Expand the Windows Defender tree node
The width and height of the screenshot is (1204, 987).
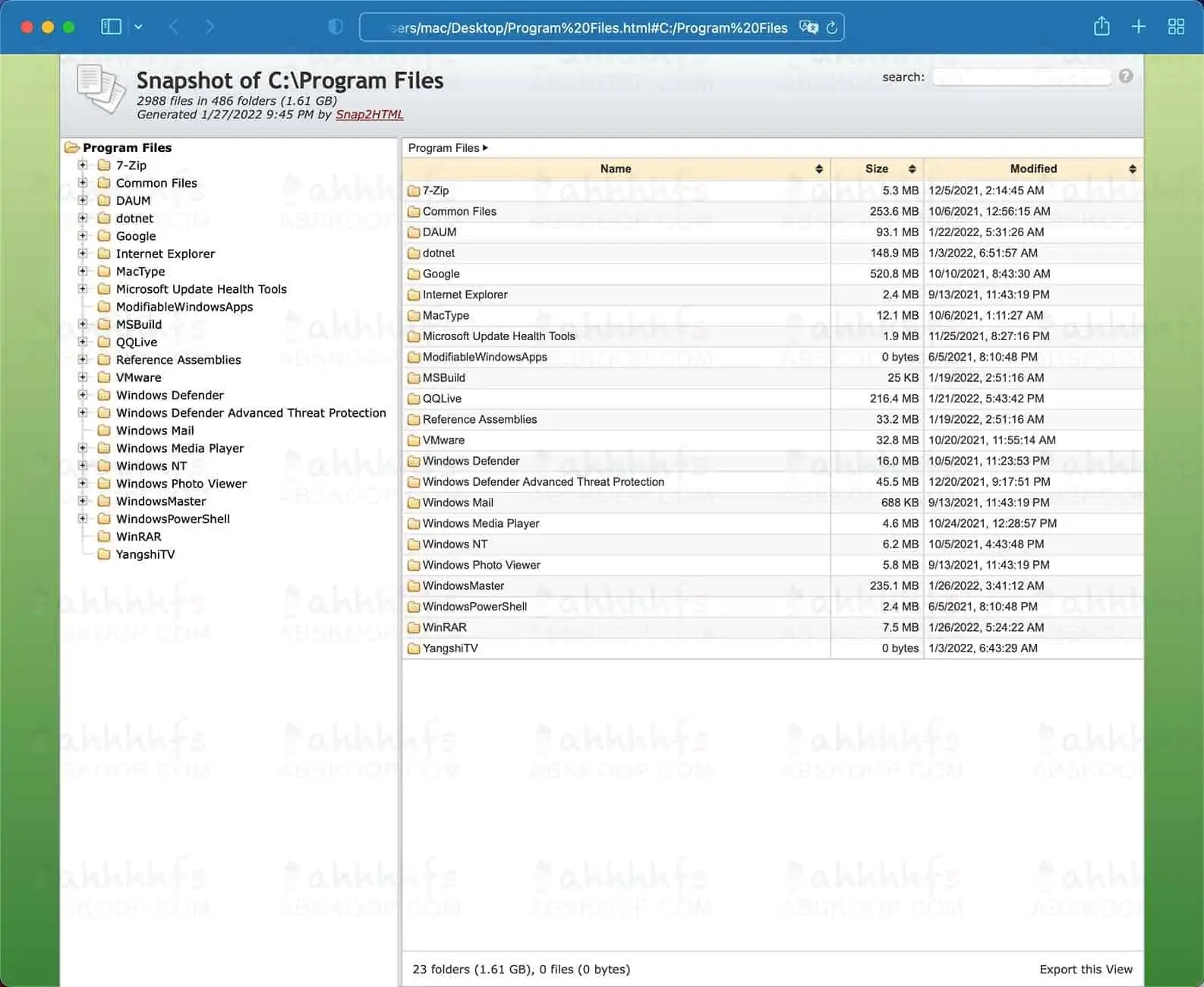[83, 395]
